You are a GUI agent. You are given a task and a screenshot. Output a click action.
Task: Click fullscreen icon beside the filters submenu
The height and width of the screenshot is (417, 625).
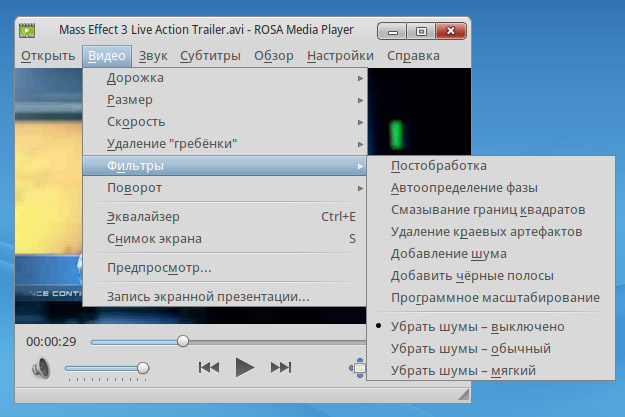358,367
